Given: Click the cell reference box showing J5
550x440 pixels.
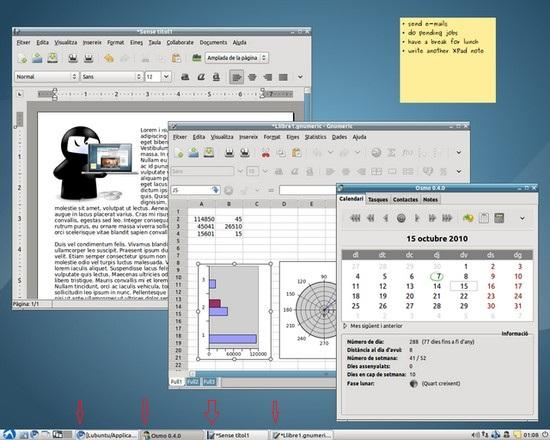Looking at the screenshot, I should 192,190.
